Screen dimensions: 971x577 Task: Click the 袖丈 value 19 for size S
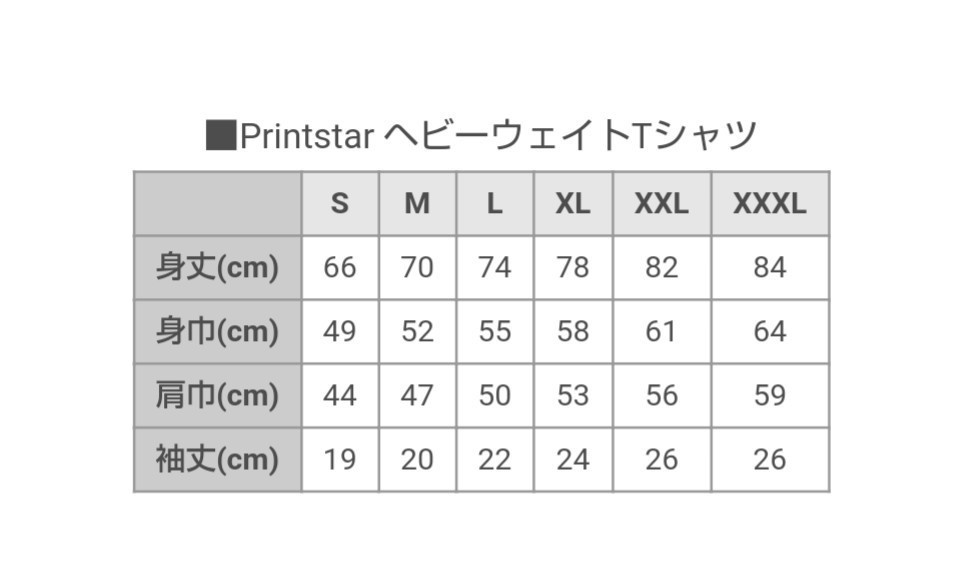click(340, 460)
